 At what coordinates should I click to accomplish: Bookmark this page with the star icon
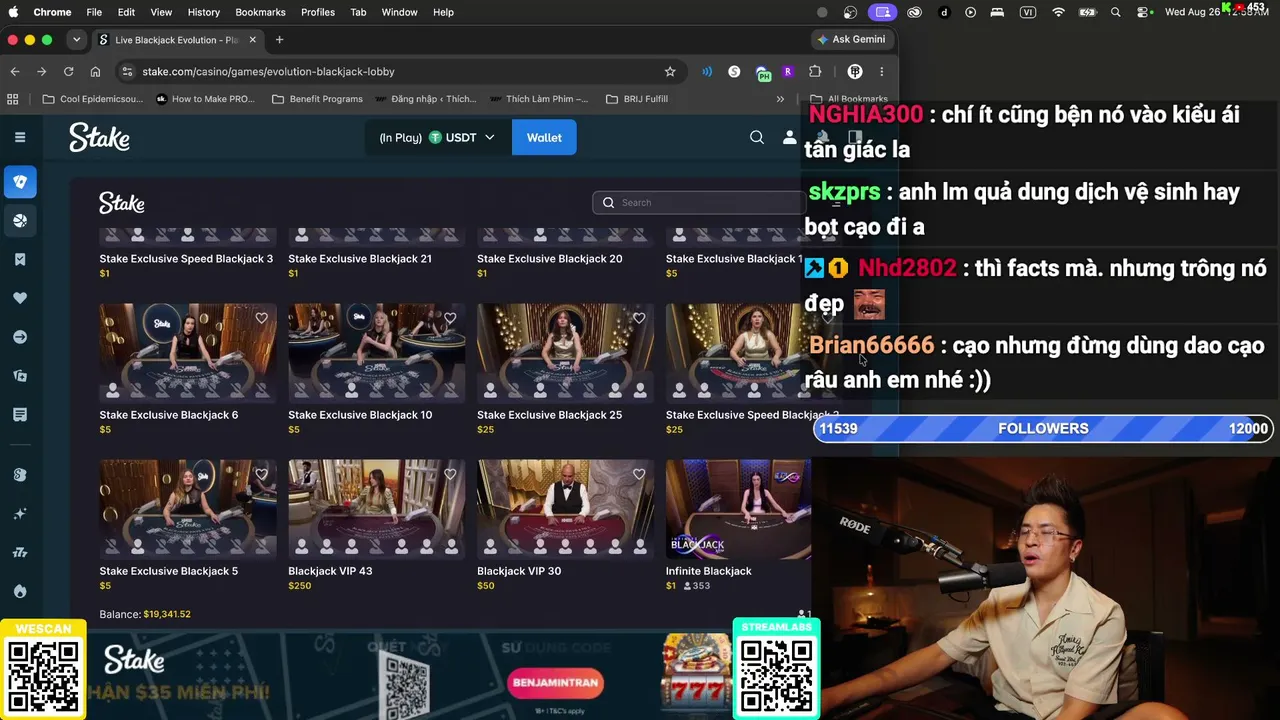click(670, 72)
